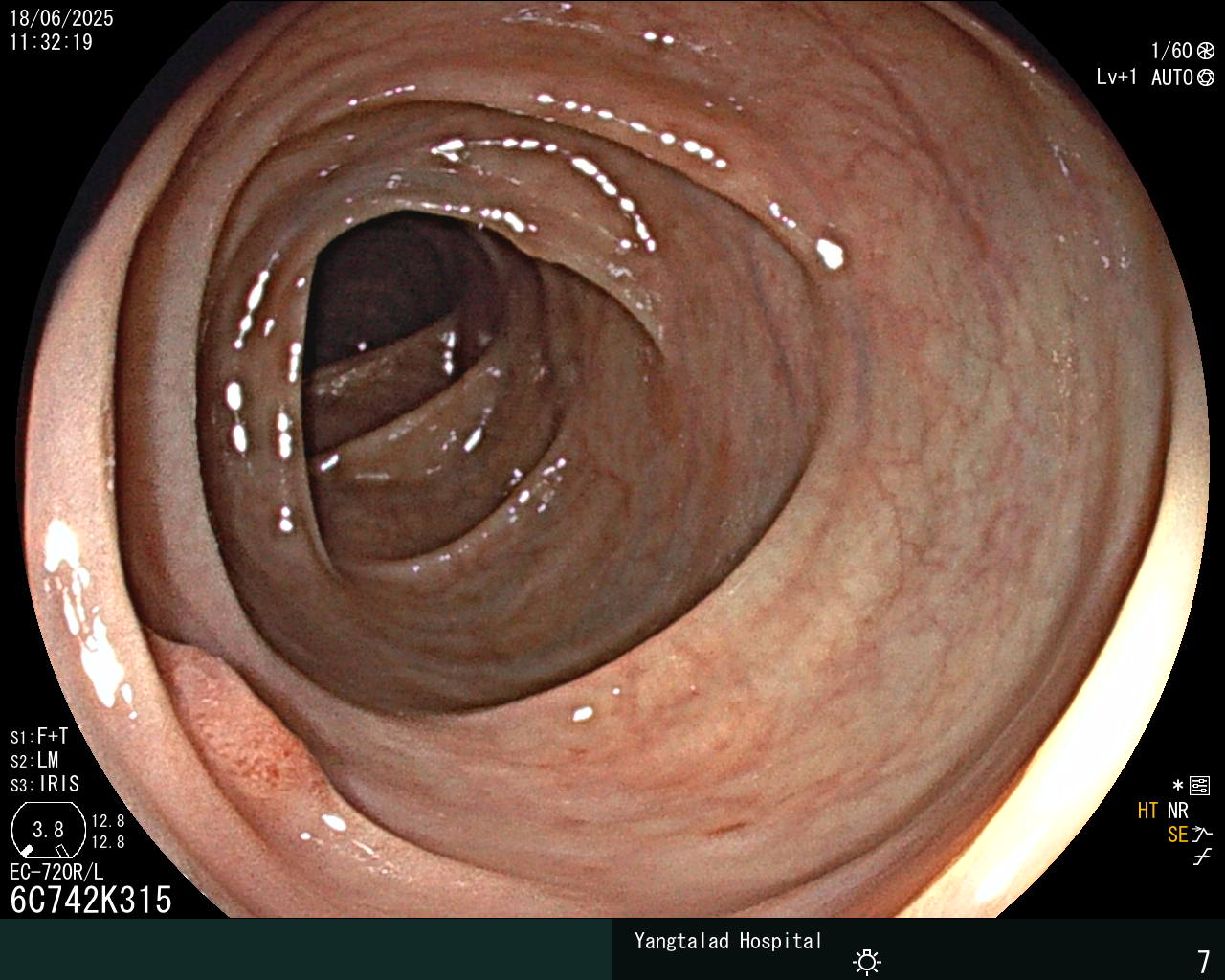Click the yellow SE indicator
Image resolution: width=1225 pixels, height=980 pixels.
1178,835
